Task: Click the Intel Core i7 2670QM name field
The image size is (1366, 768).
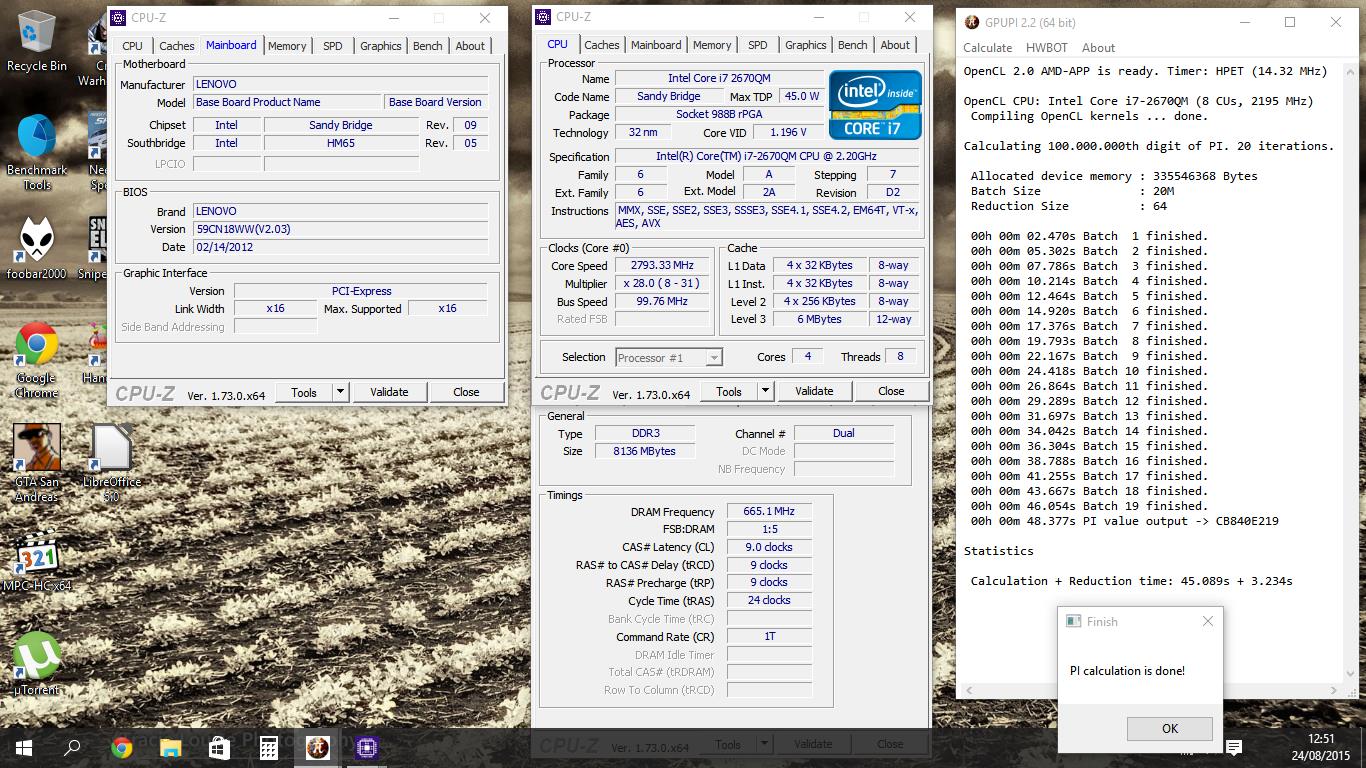Action: (x=719, y=78)
